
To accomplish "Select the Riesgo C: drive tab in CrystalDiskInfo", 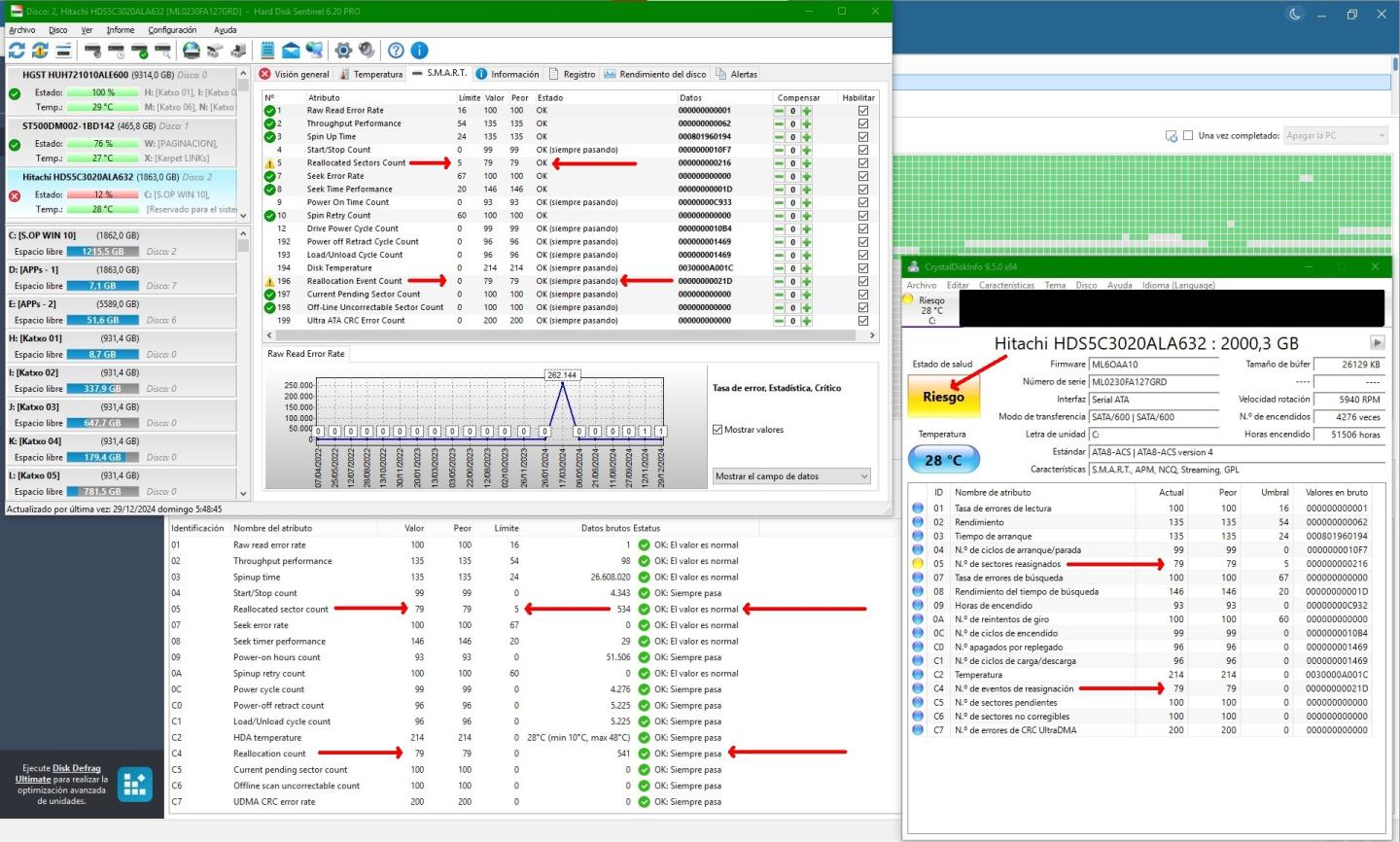I will [x=931, y=309].
